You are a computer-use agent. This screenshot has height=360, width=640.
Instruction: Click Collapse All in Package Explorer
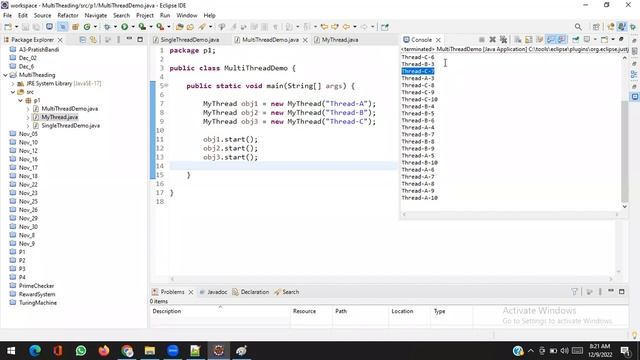[x=82, y=40]
